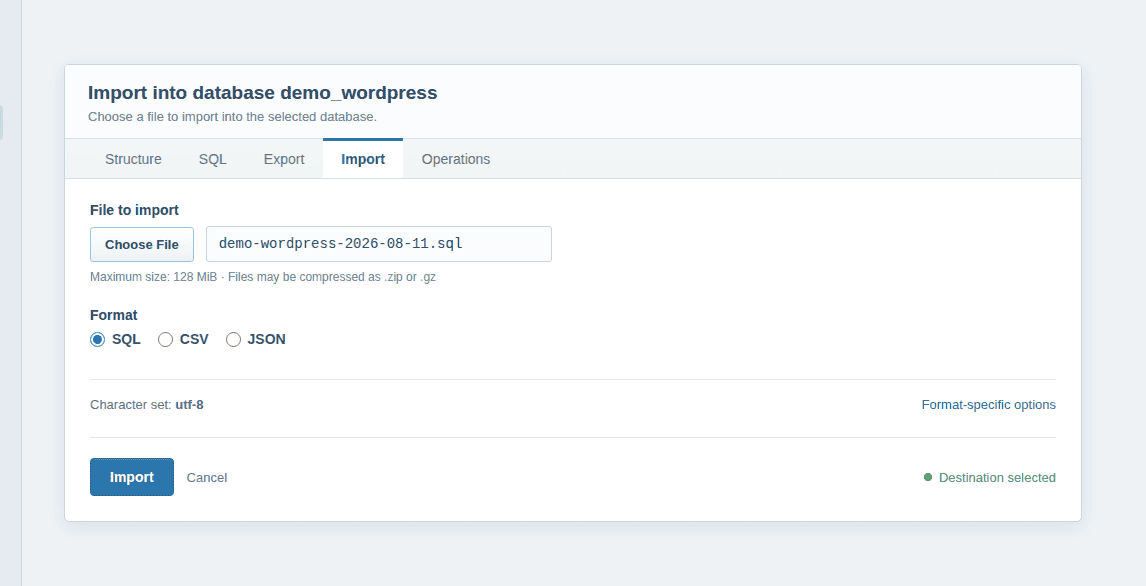Click the demo-wordpress-2026-08-11.sql filename field
1146x586 pixels.
pos(379,244)
